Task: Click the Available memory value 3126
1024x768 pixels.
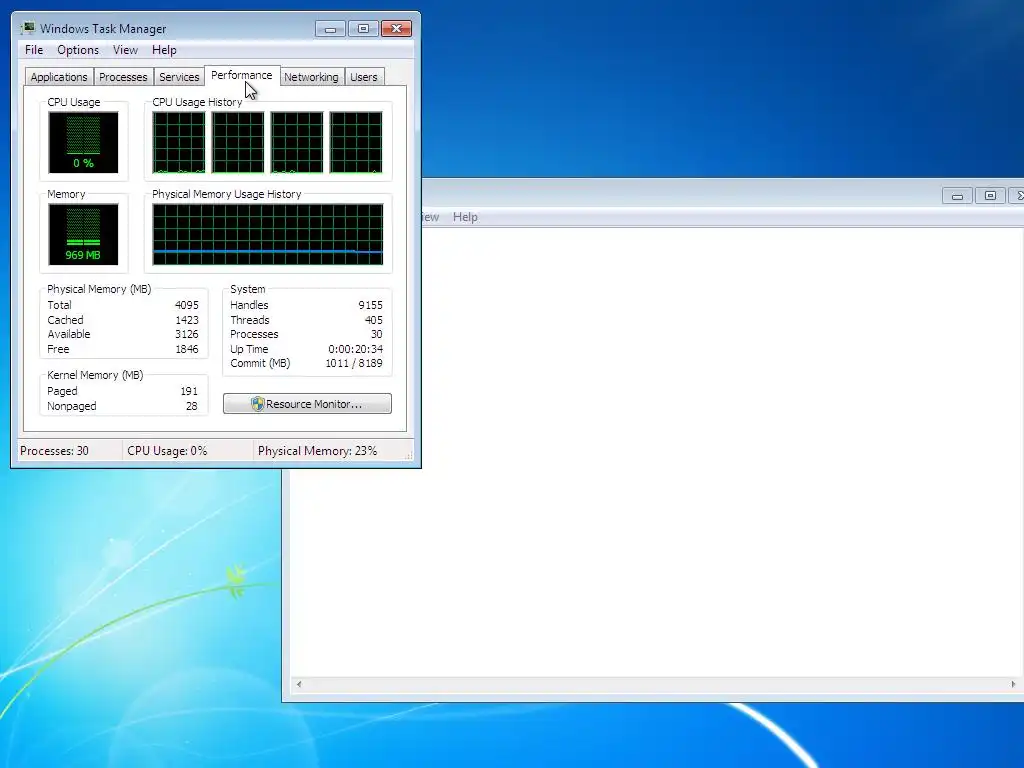Action: pyautogui.click(x=187, y=334)
